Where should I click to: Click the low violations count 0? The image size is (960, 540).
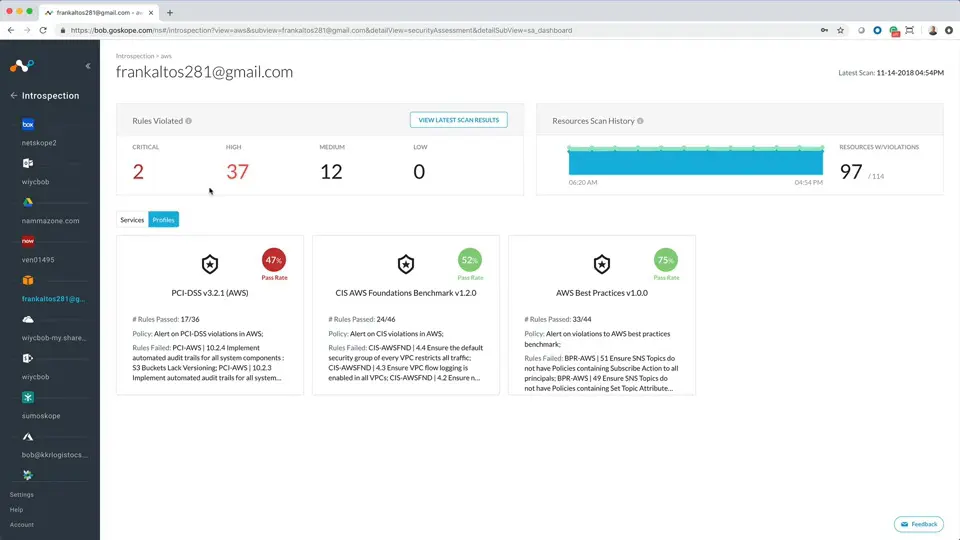[419, 171]
